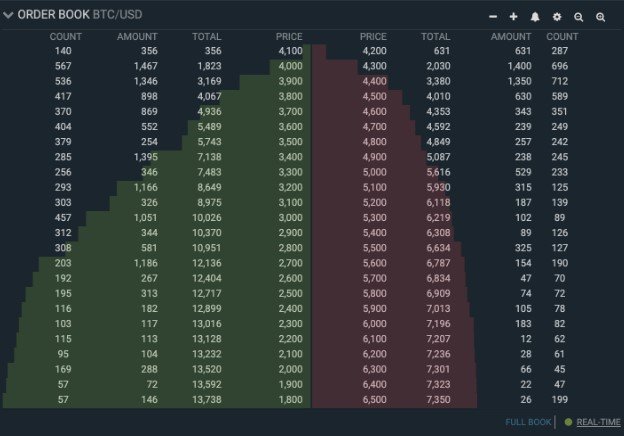Viewport: 624px width, 436px height.
Task: Select ask price 6,500 in bottom row
Action: [x=374, y=399]
